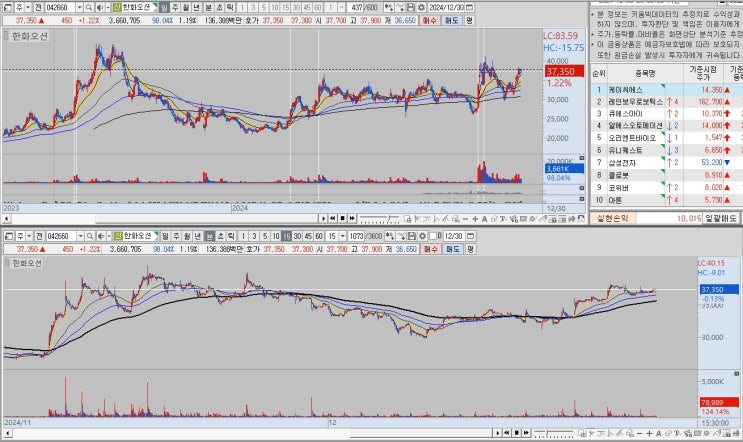Click the save diskette icon in bottom toolbar
743x442 pixels.
click(x=411, y=235)
